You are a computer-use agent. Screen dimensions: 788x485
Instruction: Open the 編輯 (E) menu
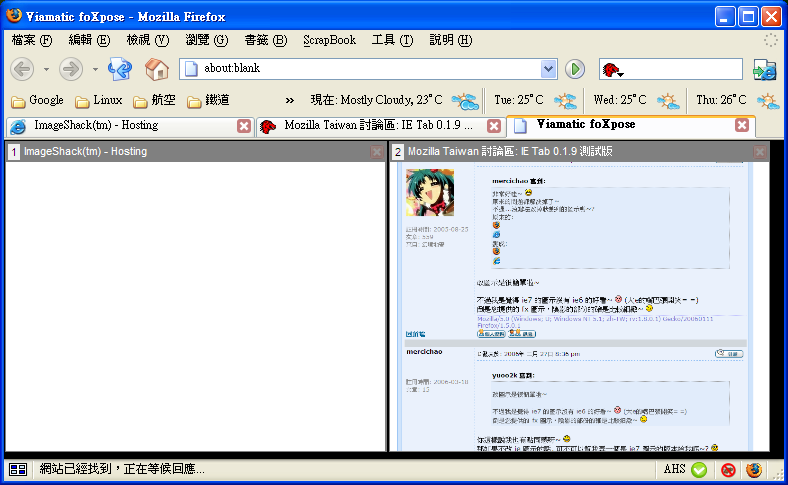point(89,40)
